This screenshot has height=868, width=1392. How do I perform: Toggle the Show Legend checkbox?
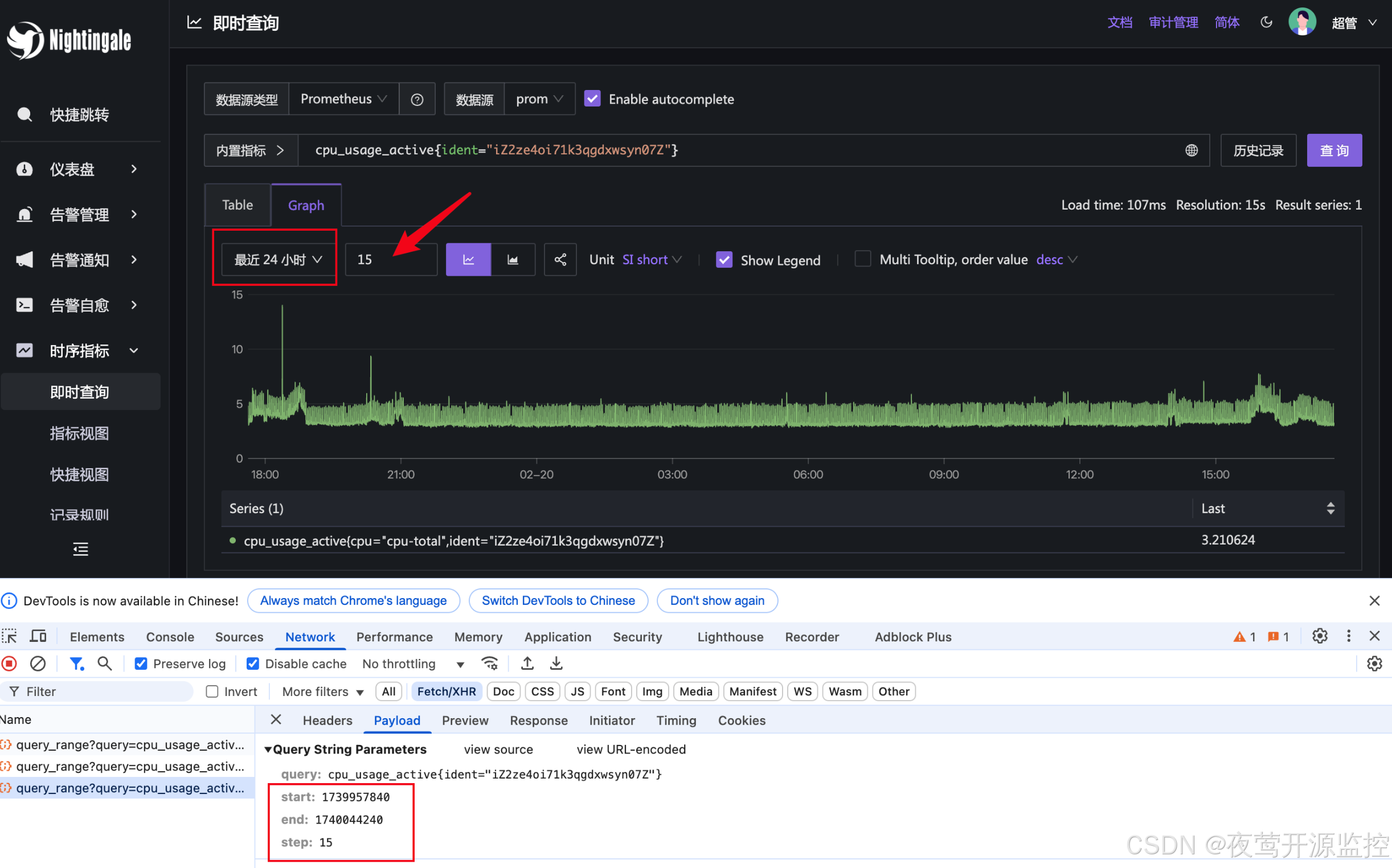(724, 260)
